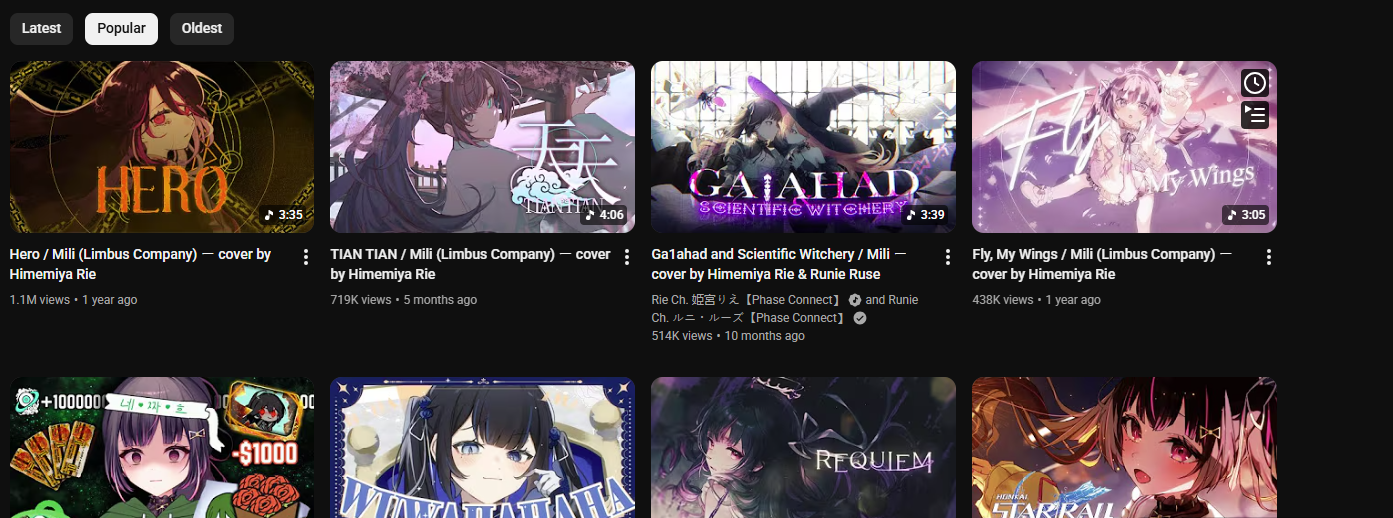Click Watch later clock icon on Fly thumbnail

(1255, 83)
